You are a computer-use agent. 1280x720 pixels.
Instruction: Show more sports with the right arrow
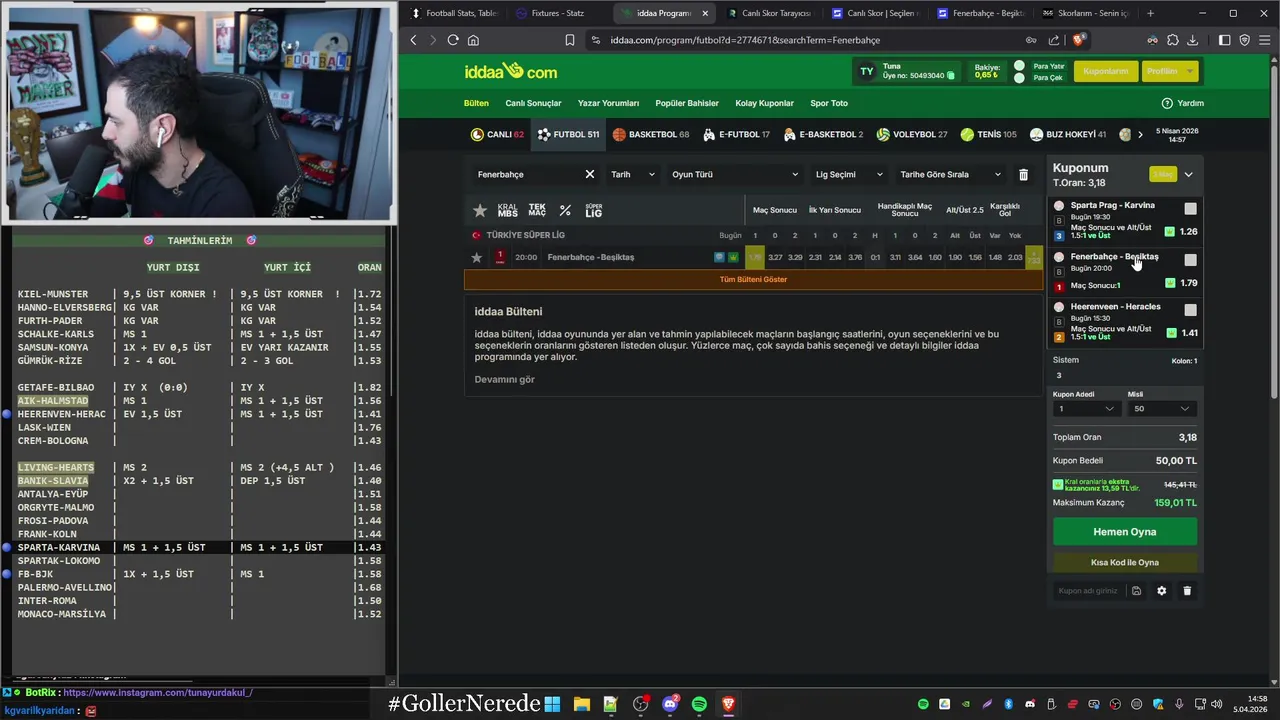pos(1140,134)
